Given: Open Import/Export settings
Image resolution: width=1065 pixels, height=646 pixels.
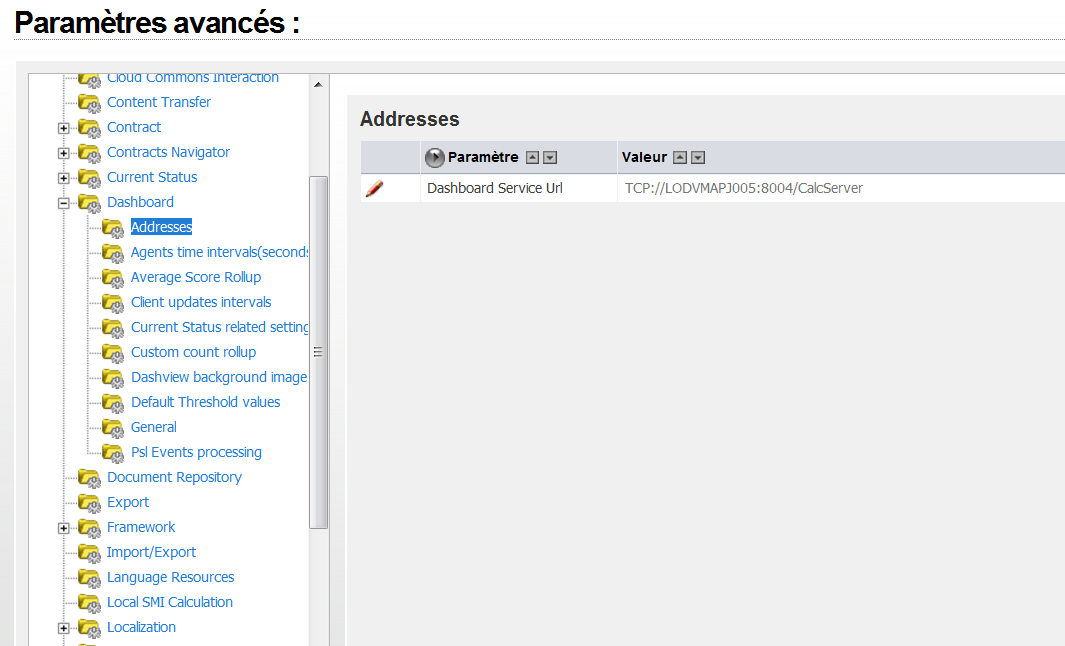Looking at the screenshot, I should tap(151, 552).
